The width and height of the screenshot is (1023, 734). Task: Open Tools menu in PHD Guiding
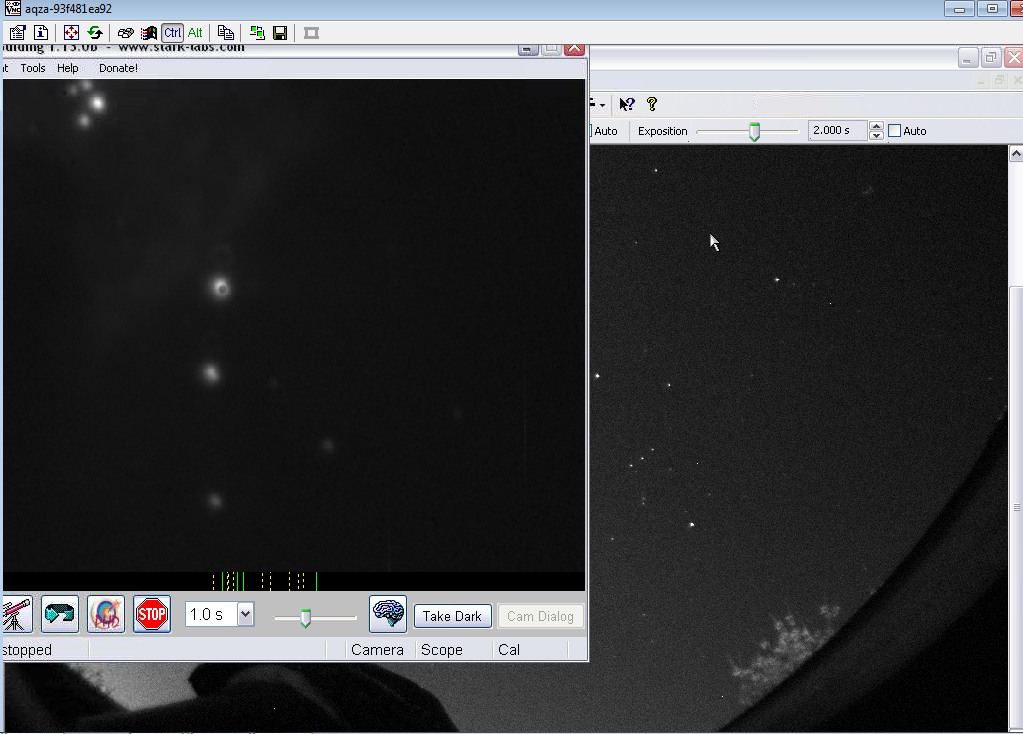coord(33,68)
